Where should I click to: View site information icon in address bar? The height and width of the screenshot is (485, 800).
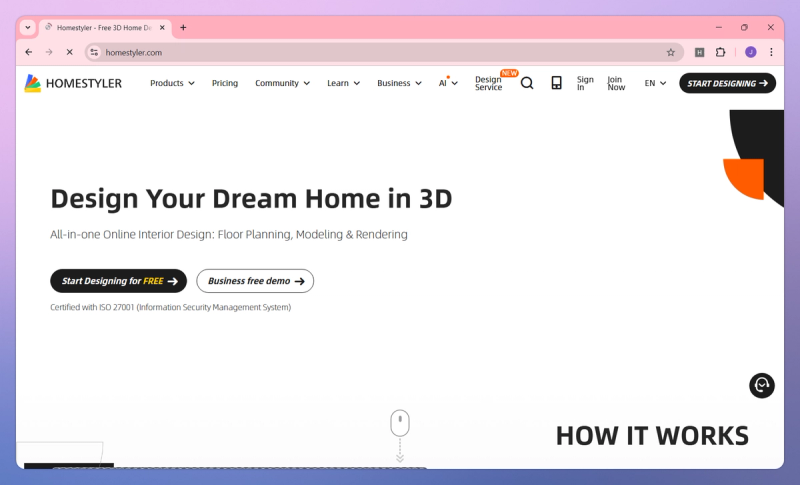pos(94,52)
